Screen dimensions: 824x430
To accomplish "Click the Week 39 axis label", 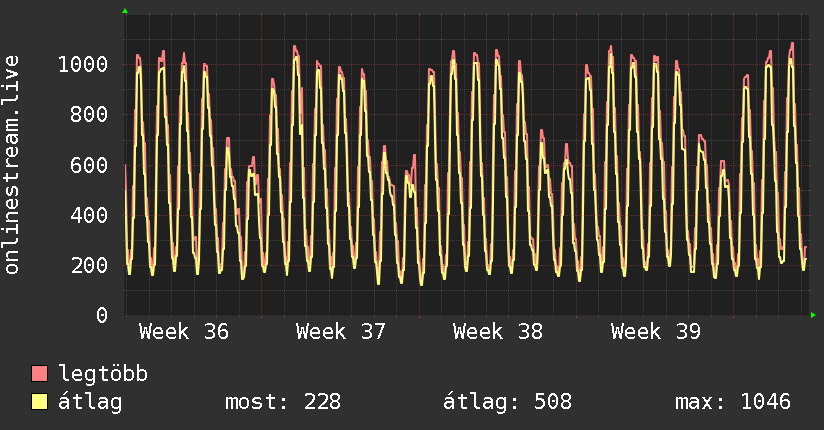I will 655,332.
